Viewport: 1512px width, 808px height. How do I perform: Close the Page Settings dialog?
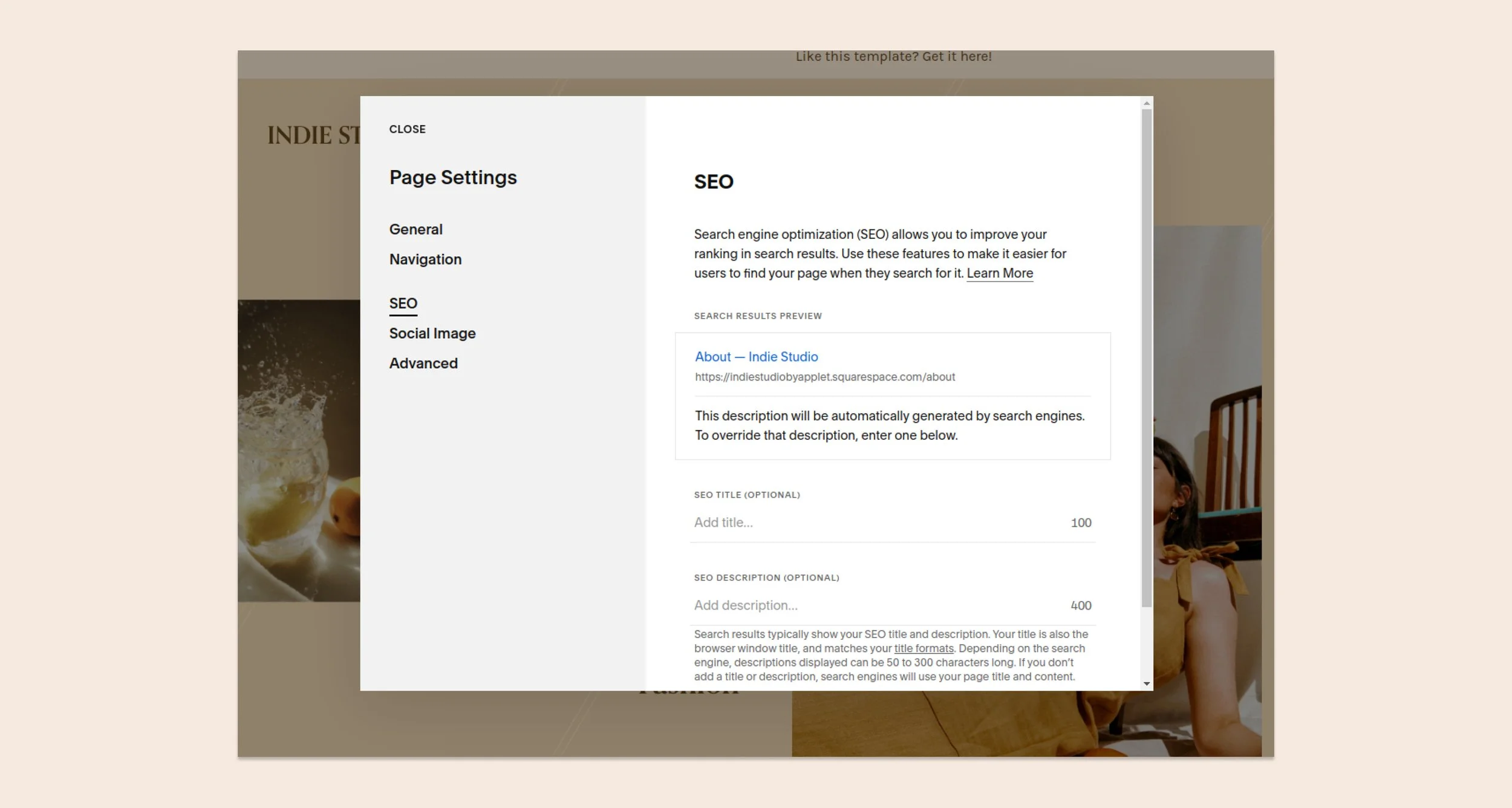click(408, 129)
